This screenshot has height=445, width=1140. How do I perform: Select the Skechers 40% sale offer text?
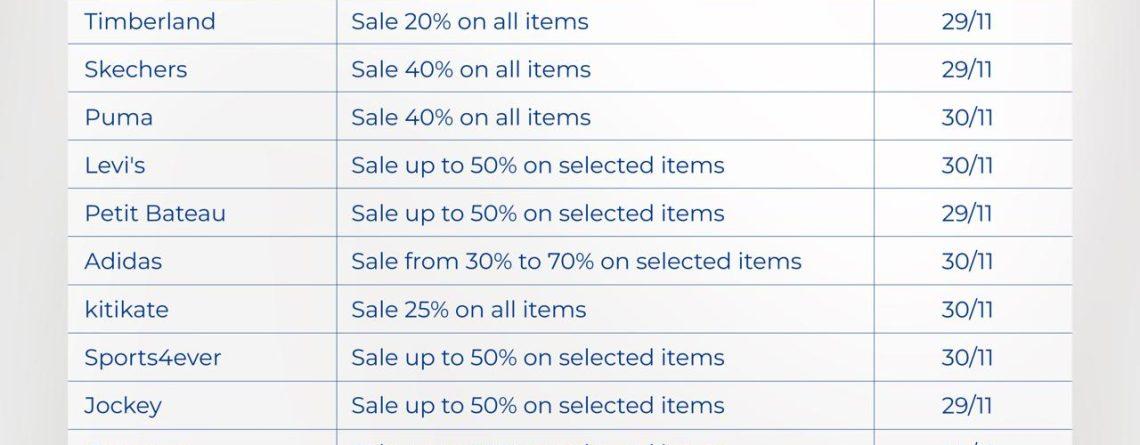[470, 69]
